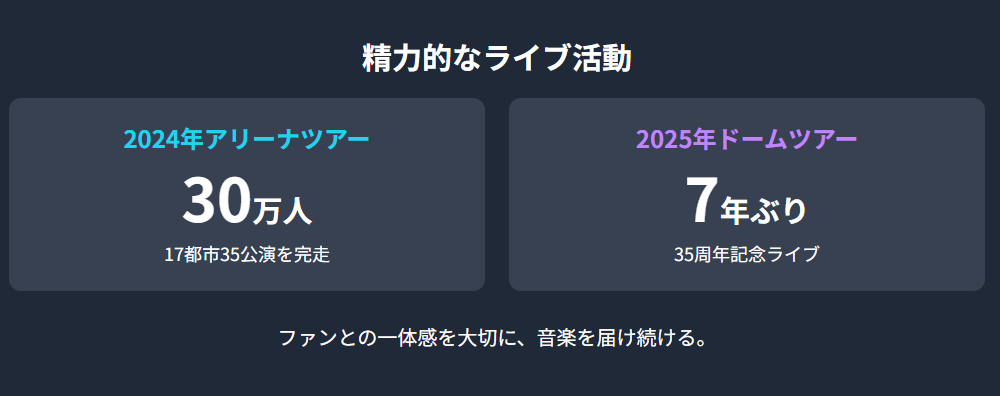Click the 7年ぶり statistic
The width and height of the screenshot is (1000, 396).
746,201
